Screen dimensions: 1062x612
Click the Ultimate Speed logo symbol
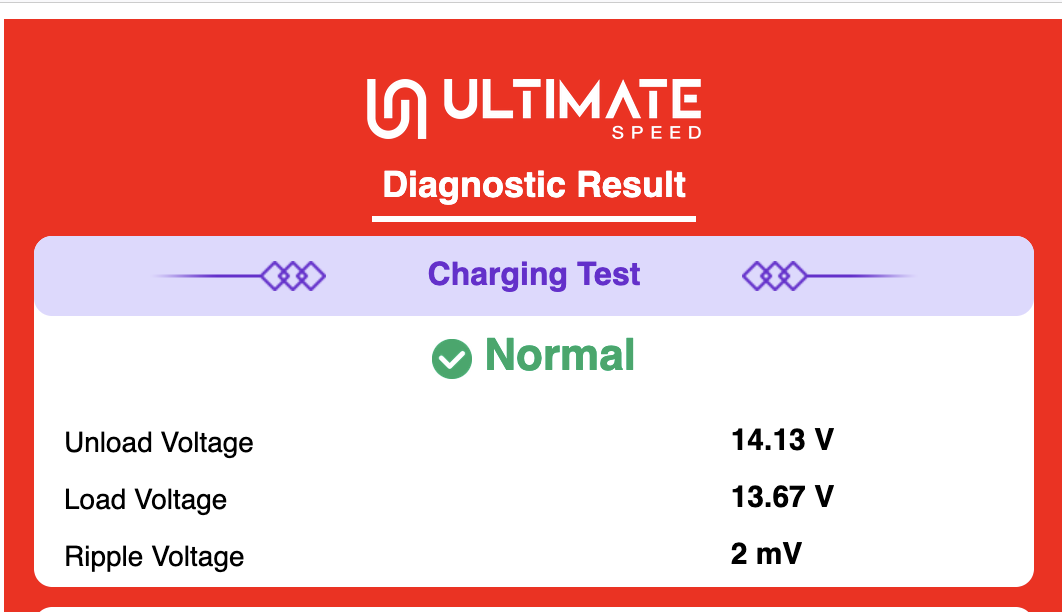pyautogui.click(x=397, y=108)
